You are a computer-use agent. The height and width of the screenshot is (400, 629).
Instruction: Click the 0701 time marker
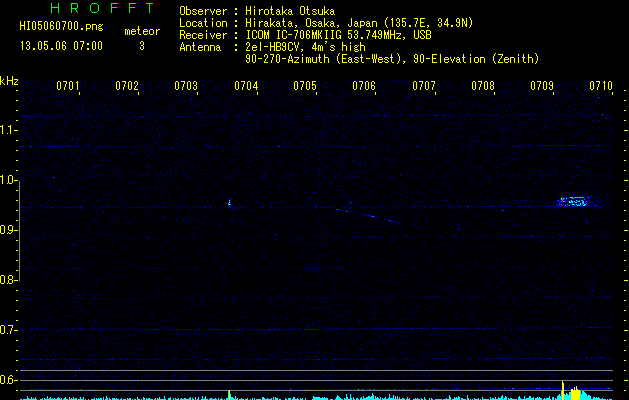67,86
